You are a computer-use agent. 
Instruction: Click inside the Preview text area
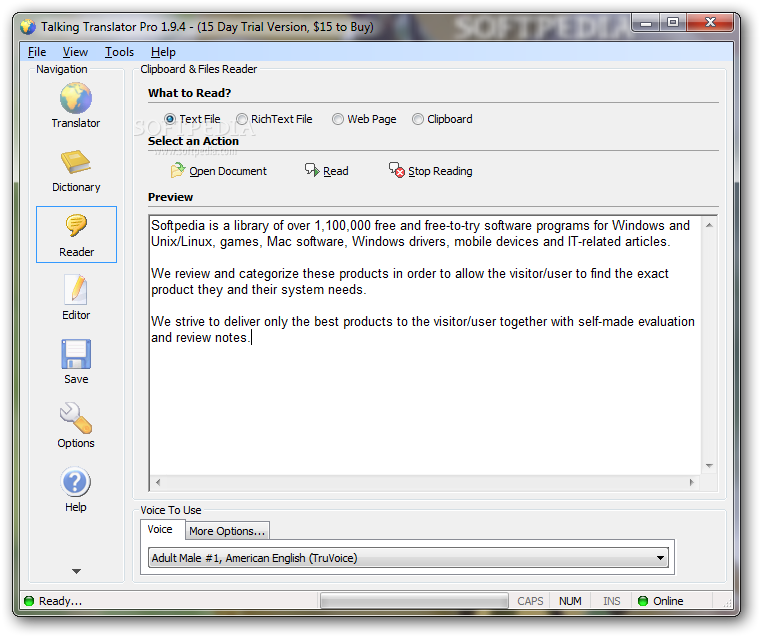pos(426,344)
